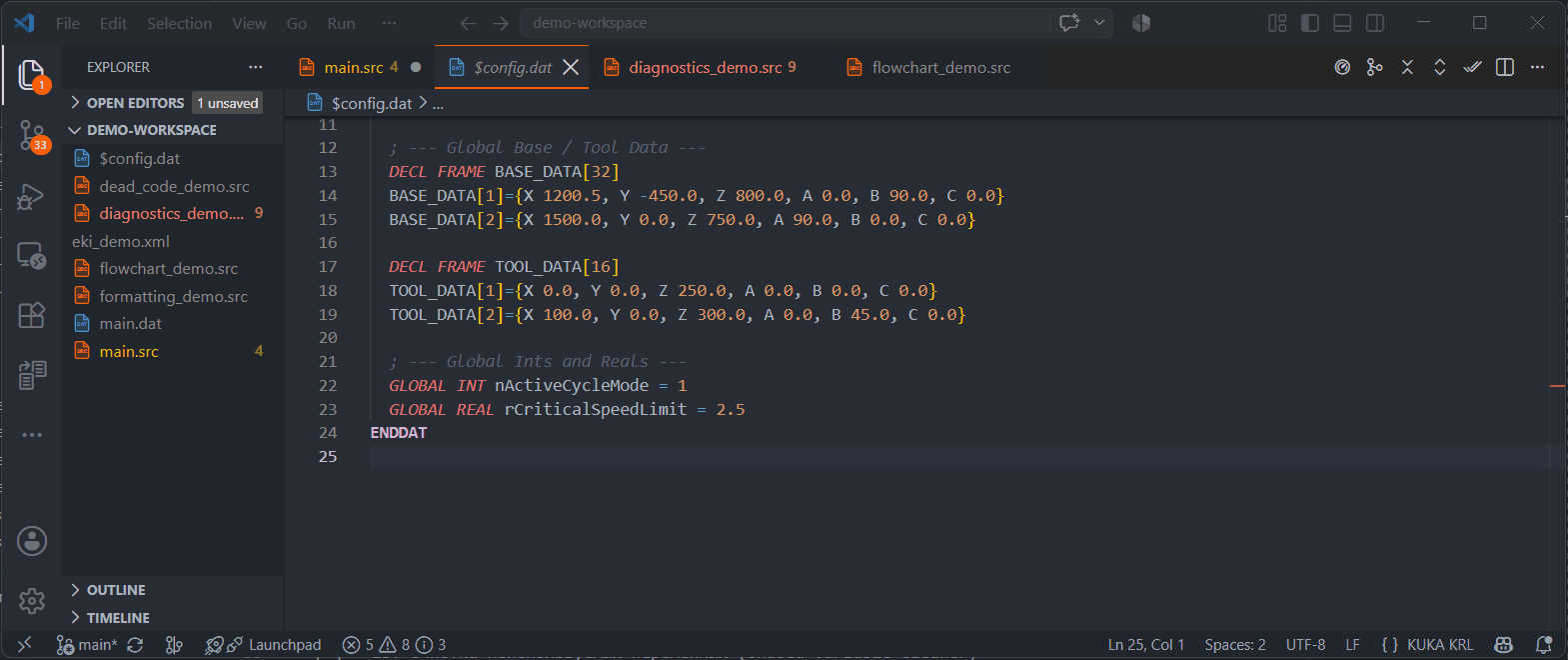Change indentation via Spaces: 2

coord(1235,645)
